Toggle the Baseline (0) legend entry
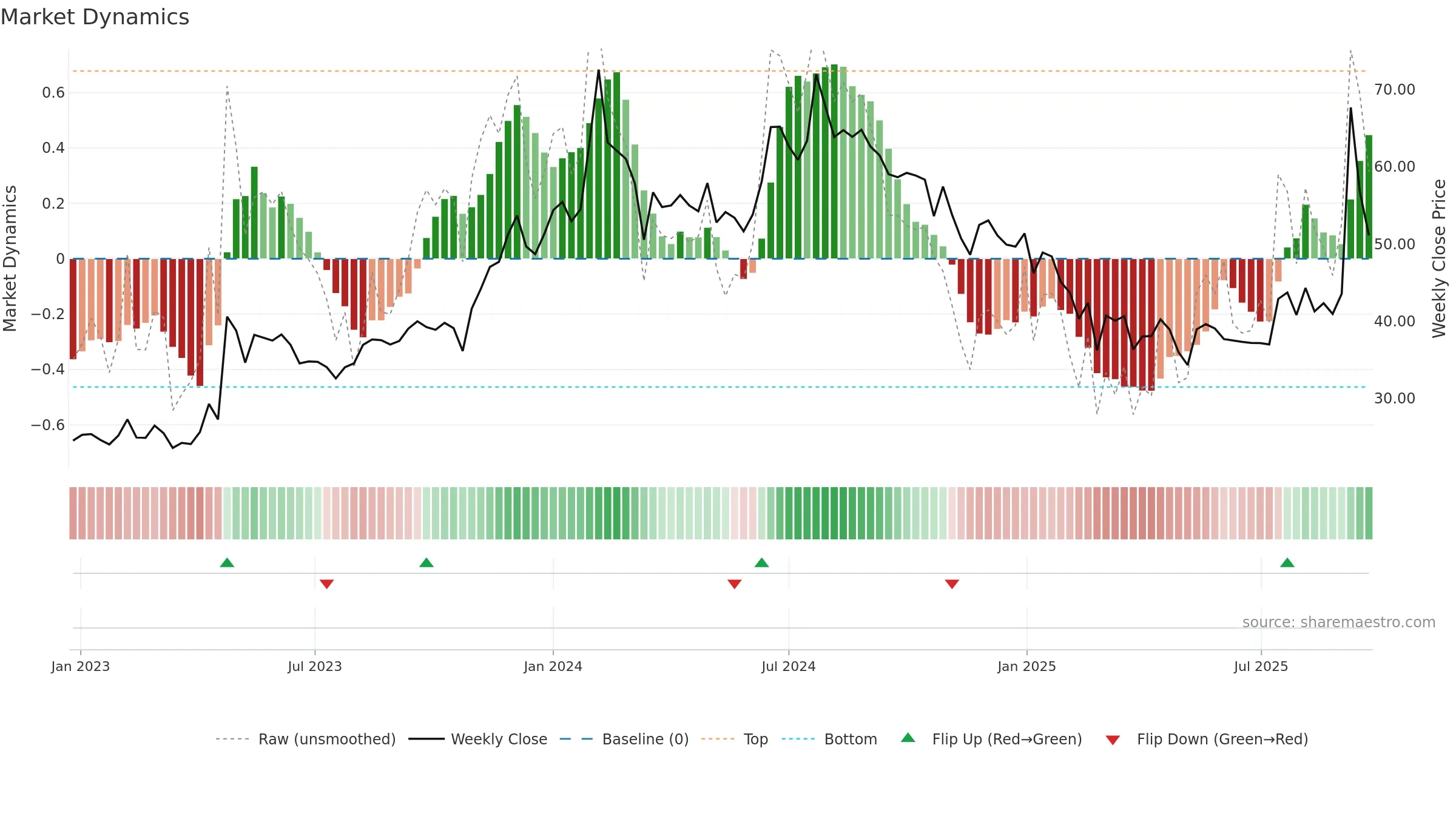1456x819 pixels. click(624, 739)
